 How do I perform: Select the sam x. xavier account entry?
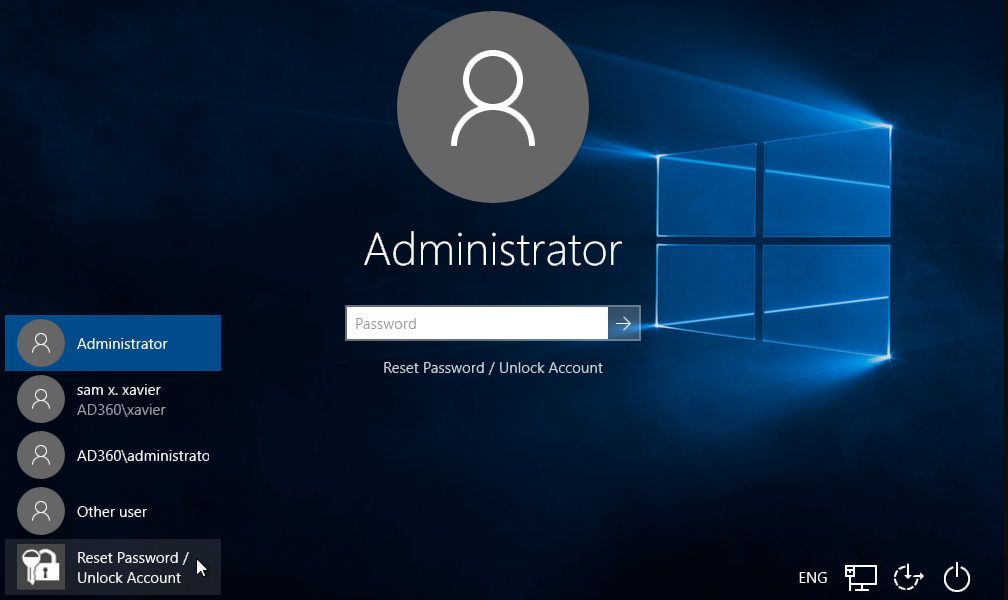(x=115, y=398)
